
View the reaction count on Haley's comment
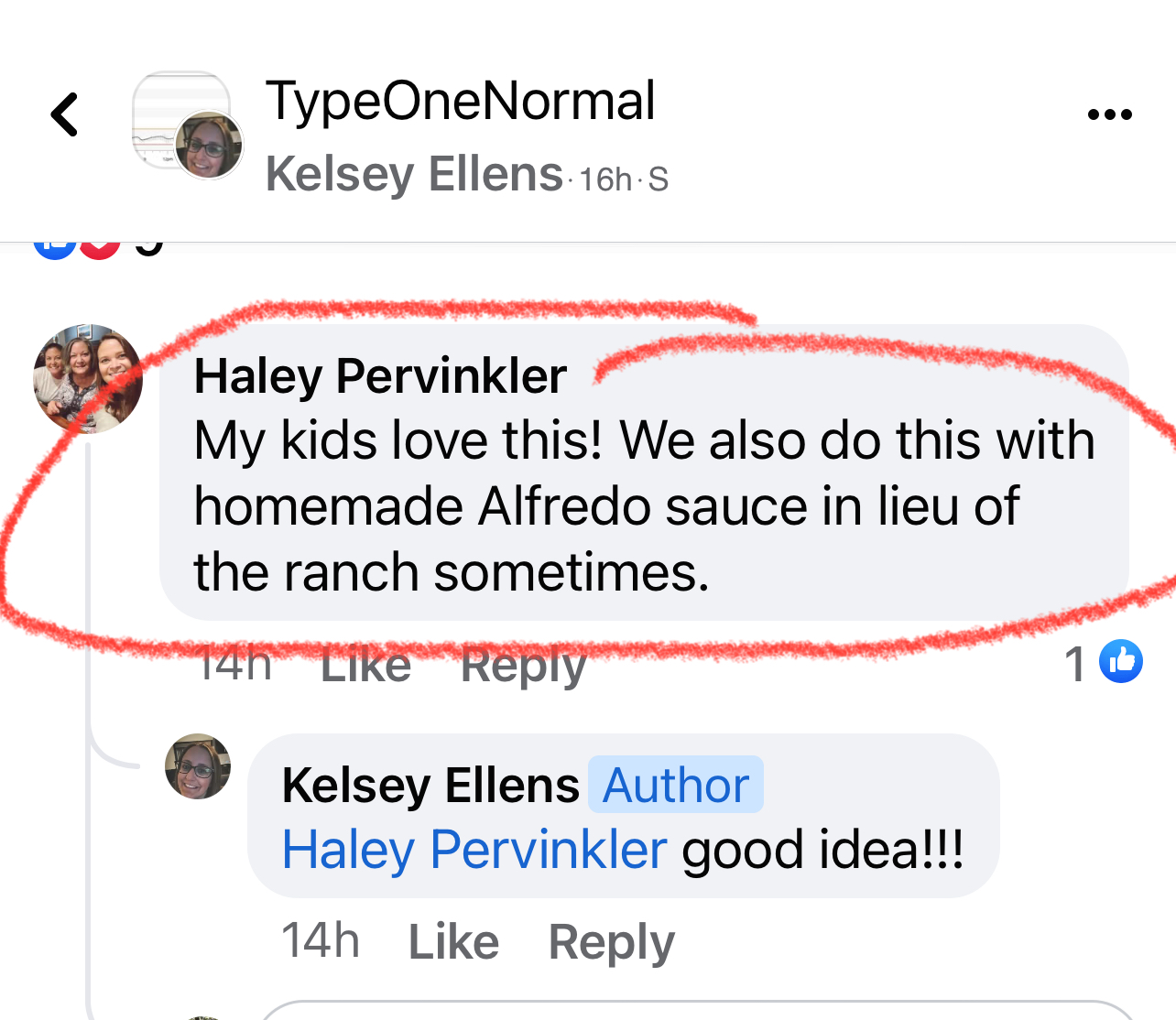pos(1076,664)
